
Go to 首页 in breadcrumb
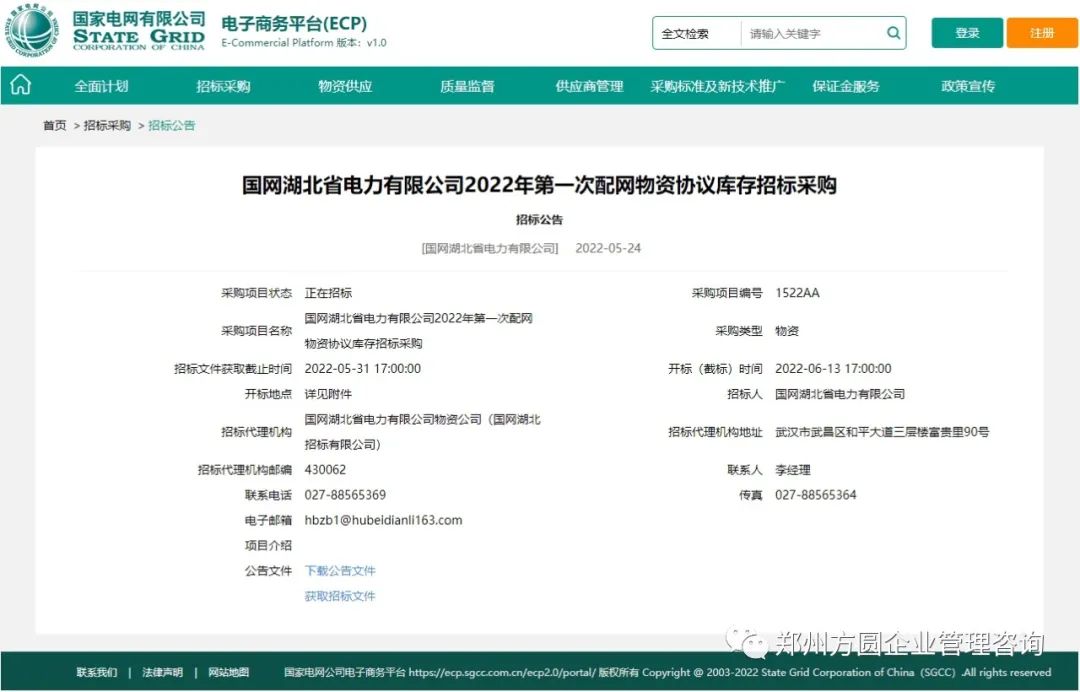54,125
